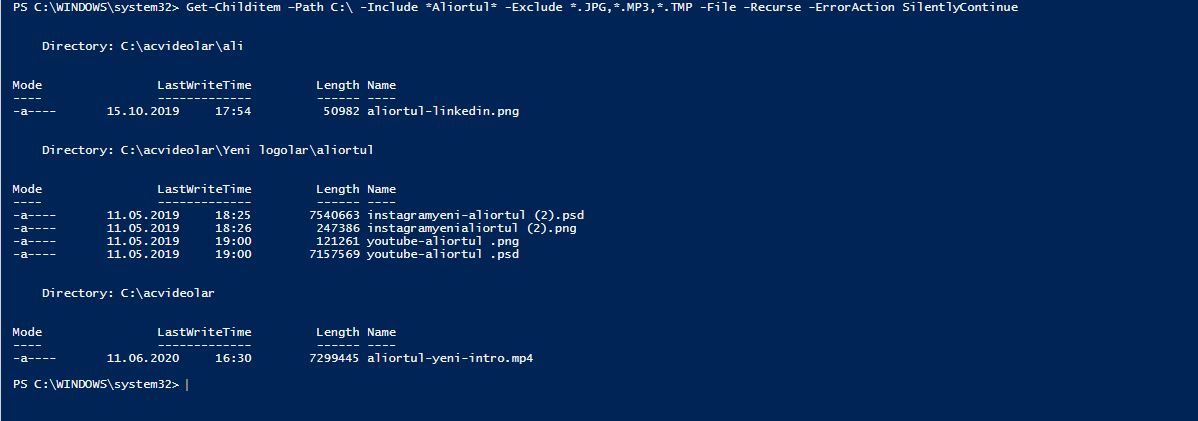1198x421 pixels.
Task: Click the first LastWriteTime column header
Action: [204, 85]
